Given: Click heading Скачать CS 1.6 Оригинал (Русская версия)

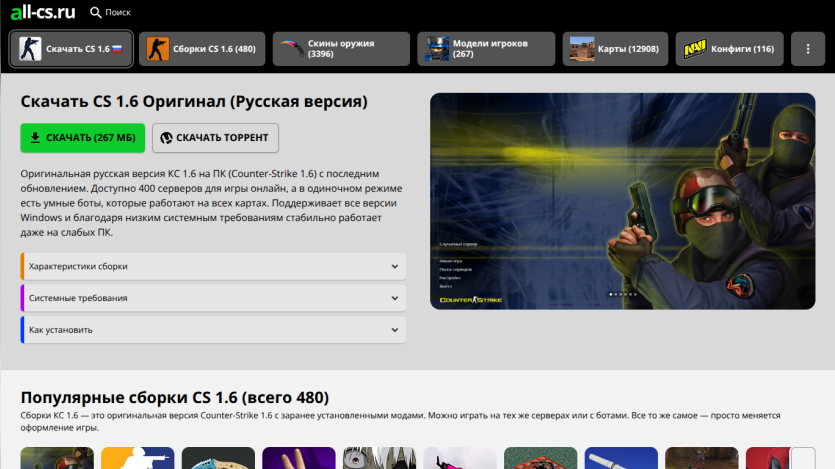Looking at the screenshot, I should tap(194, 101).
